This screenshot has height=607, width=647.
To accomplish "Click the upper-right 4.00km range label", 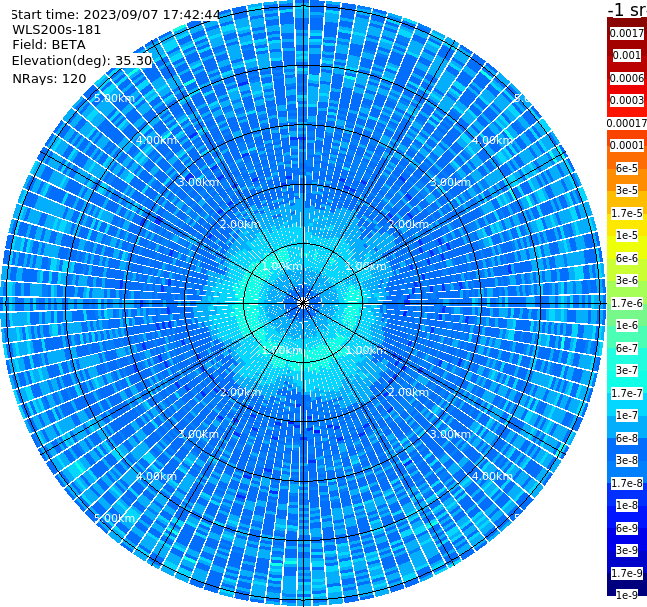I will [492, 140].
